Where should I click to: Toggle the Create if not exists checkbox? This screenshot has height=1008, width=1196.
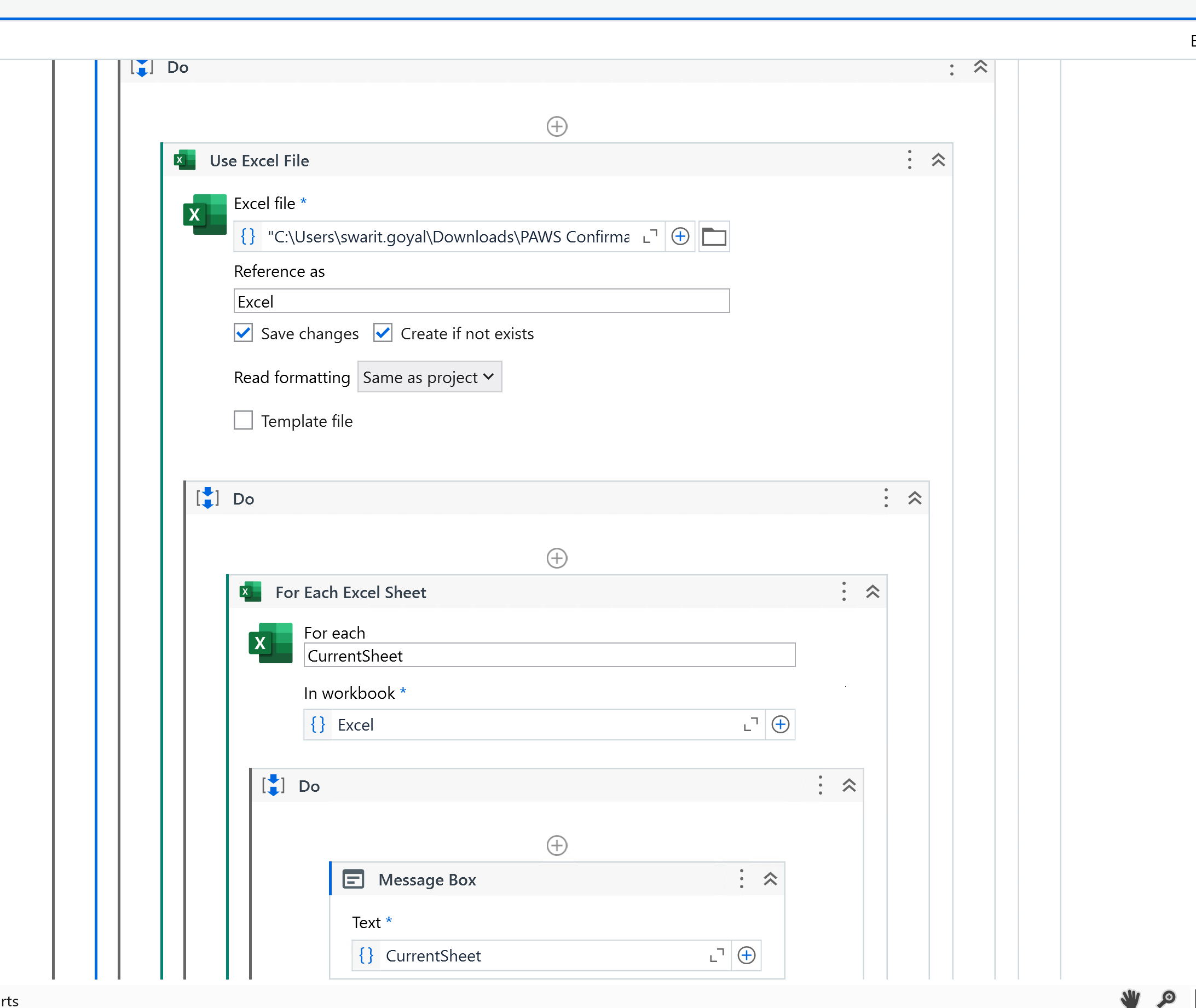tap(382, 333)
